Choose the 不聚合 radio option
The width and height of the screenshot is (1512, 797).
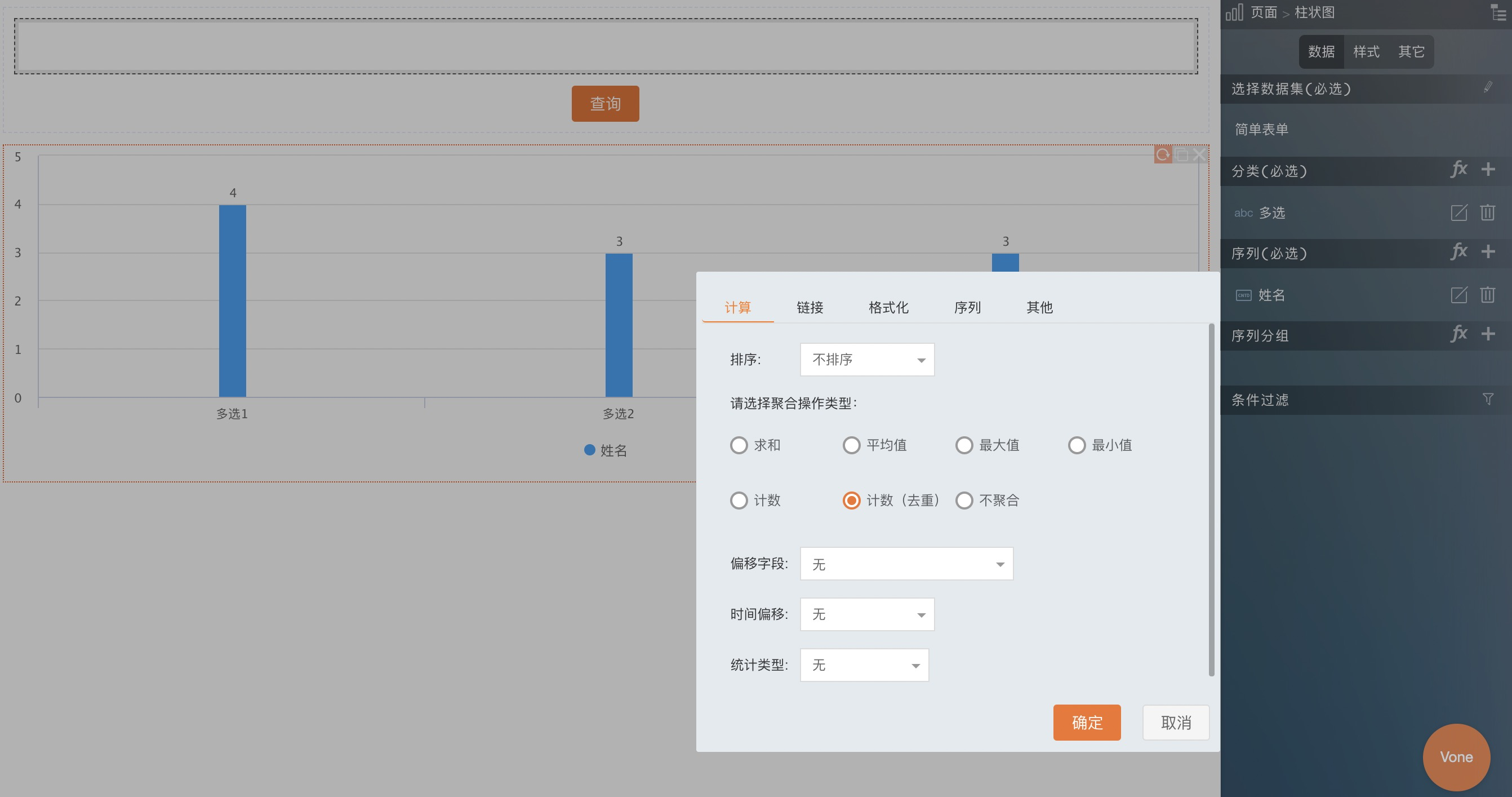(x=964, y=501)
